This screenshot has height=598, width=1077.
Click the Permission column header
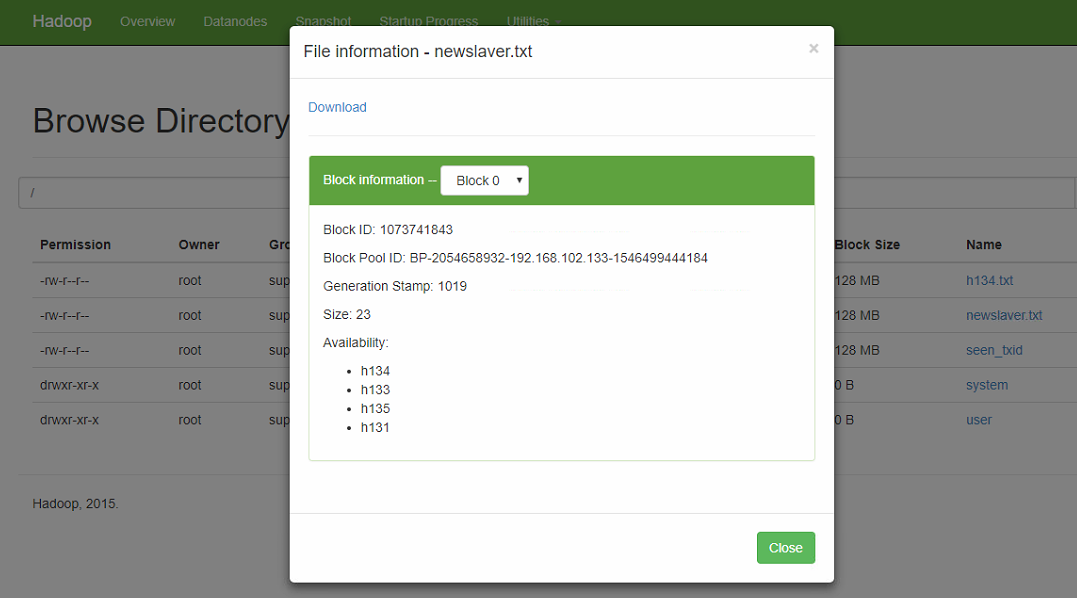point(75,244)
